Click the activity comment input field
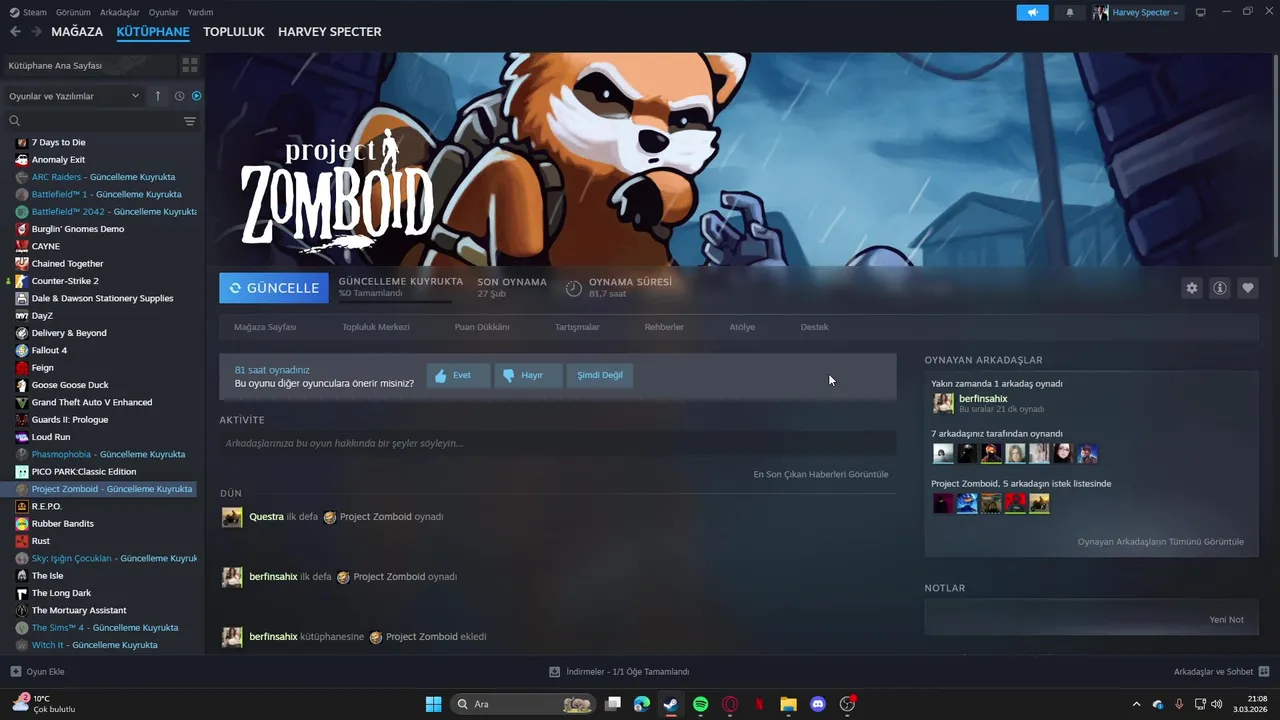Viewport: 1280px width, 720px height. pyautogui.click(x=558, y=443)
